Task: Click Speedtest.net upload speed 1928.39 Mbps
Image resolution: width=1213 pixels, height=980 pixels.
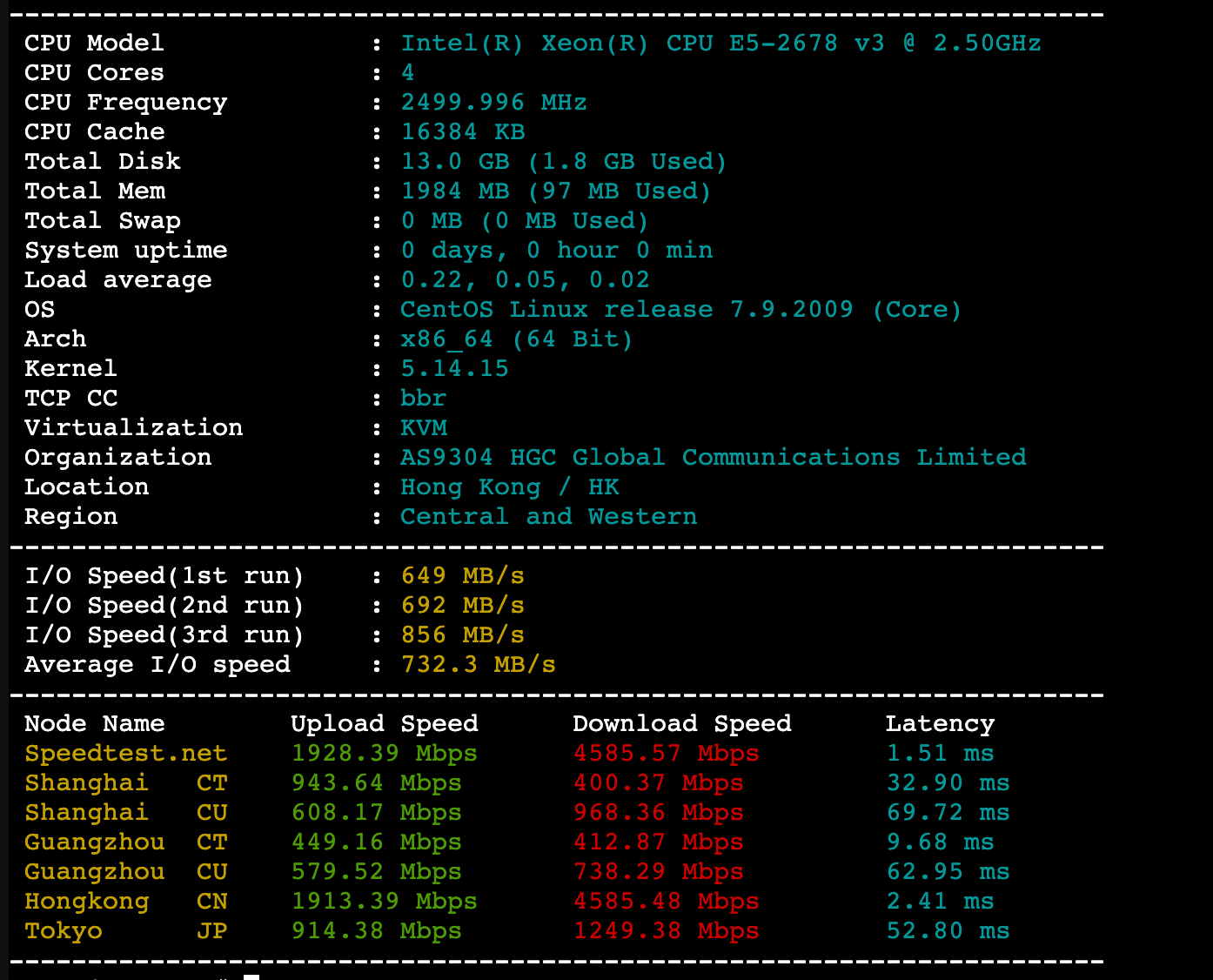Action: (384, 754)
